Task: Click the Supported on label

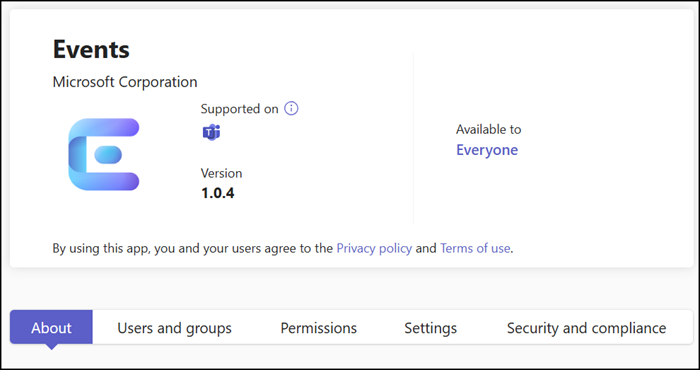Action: (x=239, y=109)
